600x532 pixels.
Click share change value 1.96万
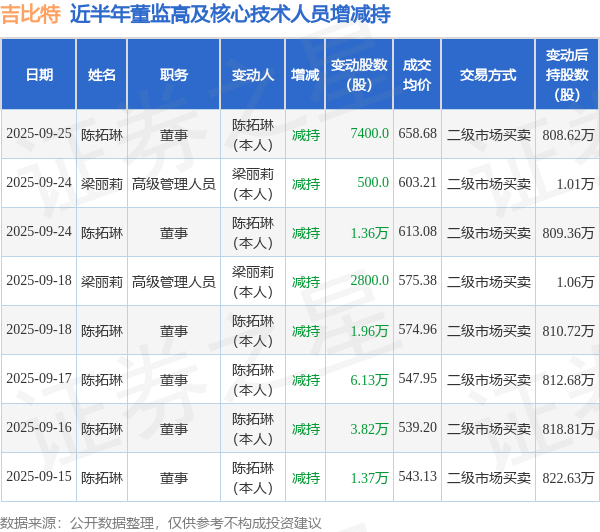[x=370, y=331]
